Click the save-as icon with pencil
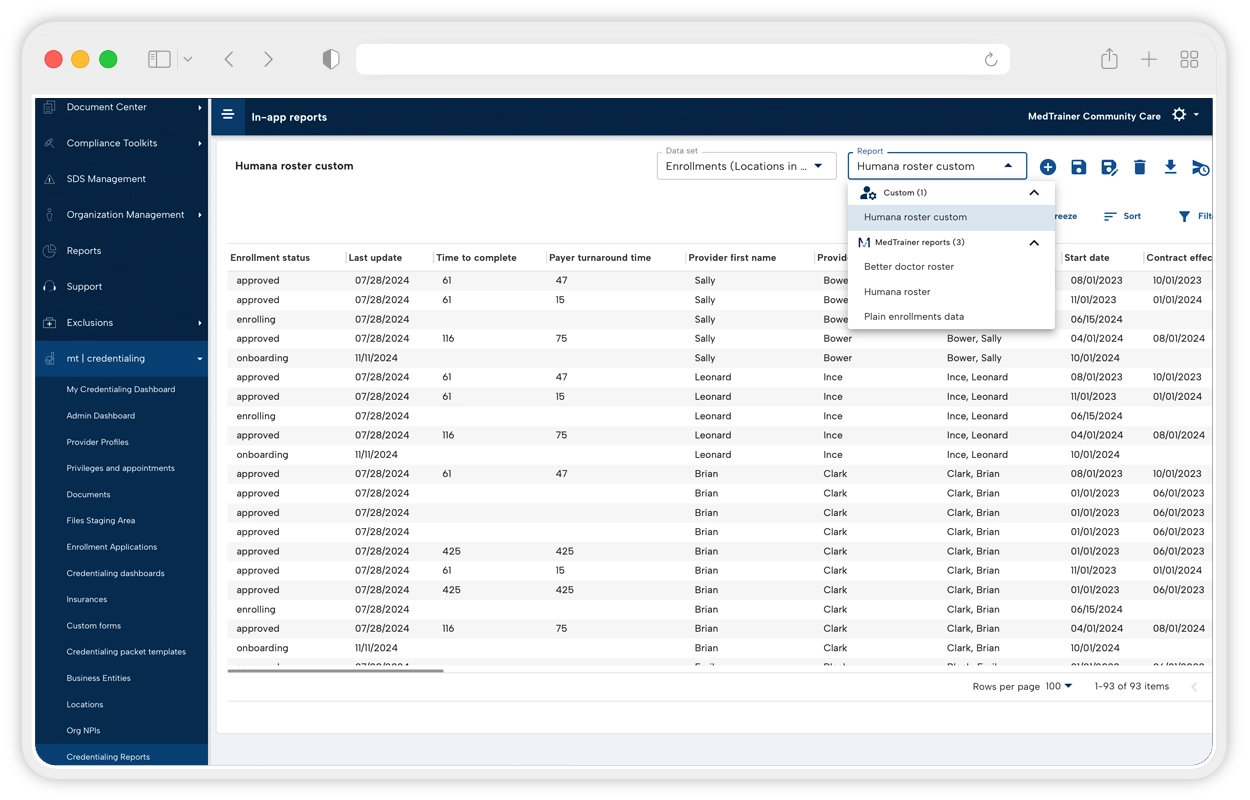Viewport: 1250px width, 800px height. (x=1109, y=167)
